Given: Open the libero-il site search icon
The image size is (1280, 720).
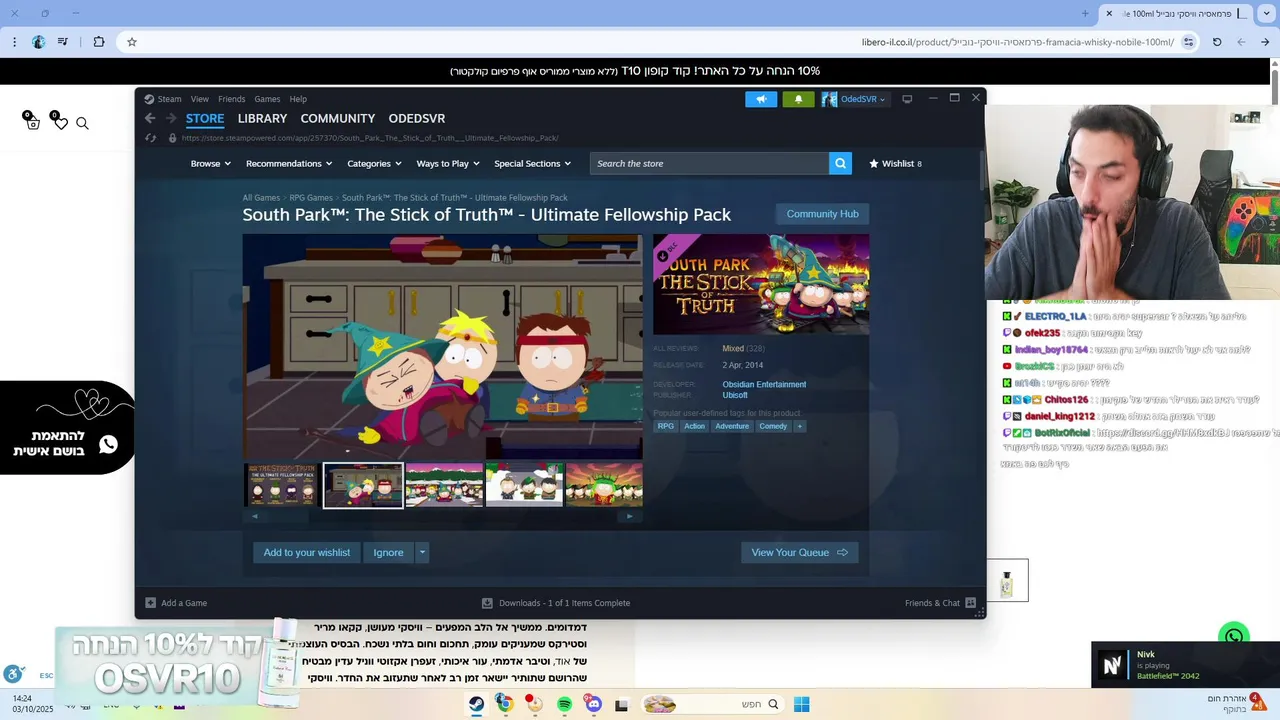Looking at the screenshot, I should pos(83,123).
